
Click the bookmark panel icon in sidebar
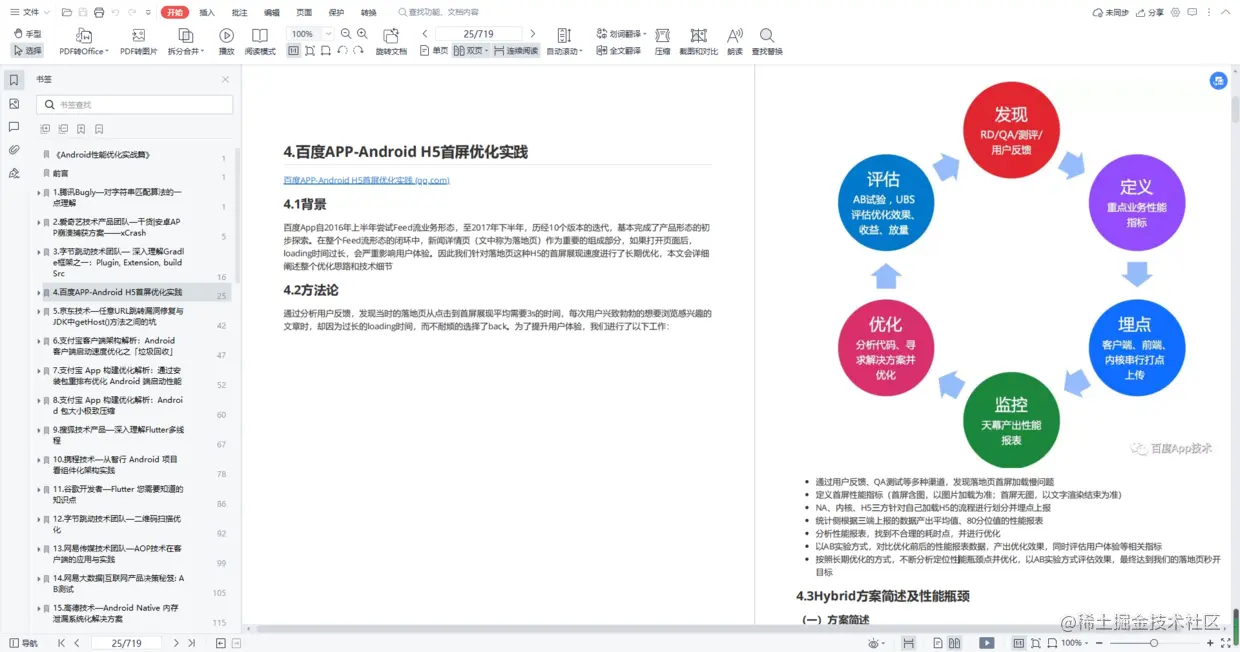coord(14,80)
